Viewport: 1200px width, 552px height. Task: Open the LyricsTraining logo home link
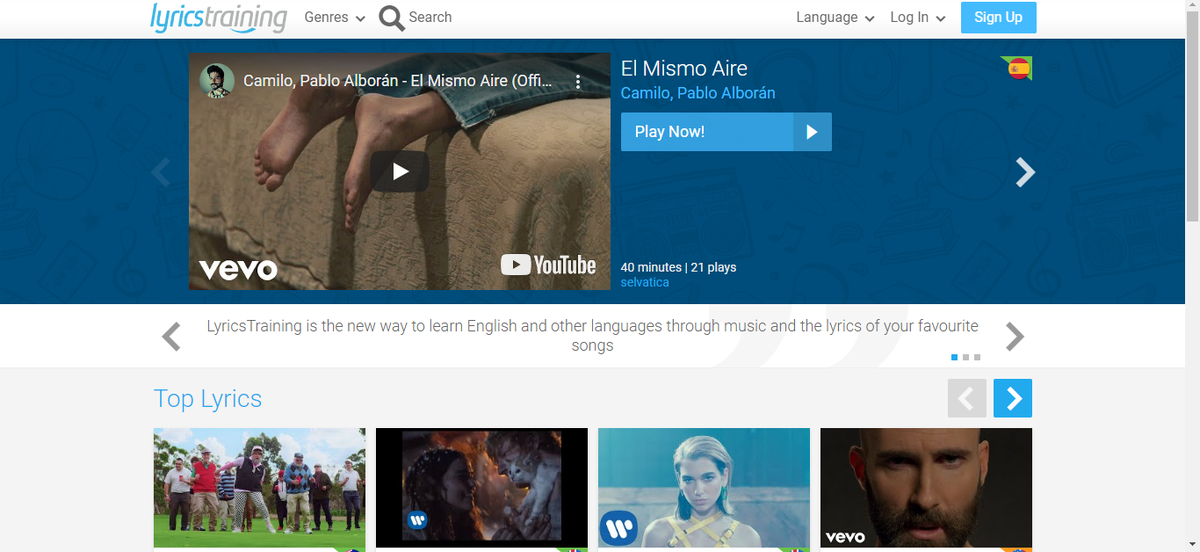click(218, 17)
